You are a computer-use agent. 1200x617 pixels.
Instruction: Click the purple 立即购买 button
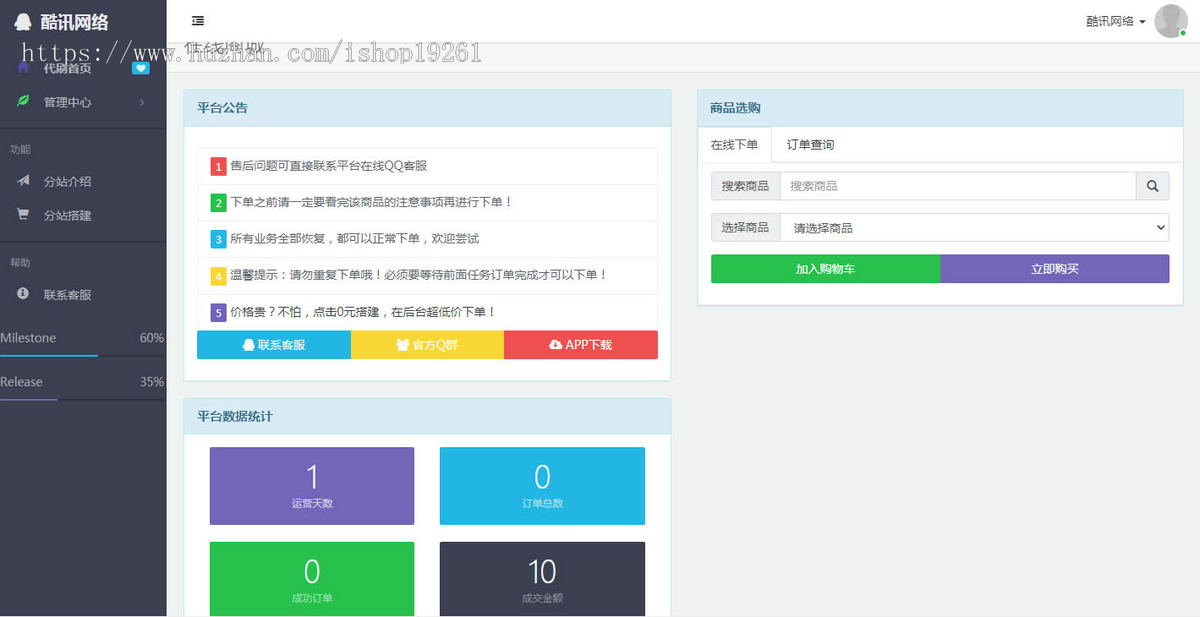point(1055,269)
